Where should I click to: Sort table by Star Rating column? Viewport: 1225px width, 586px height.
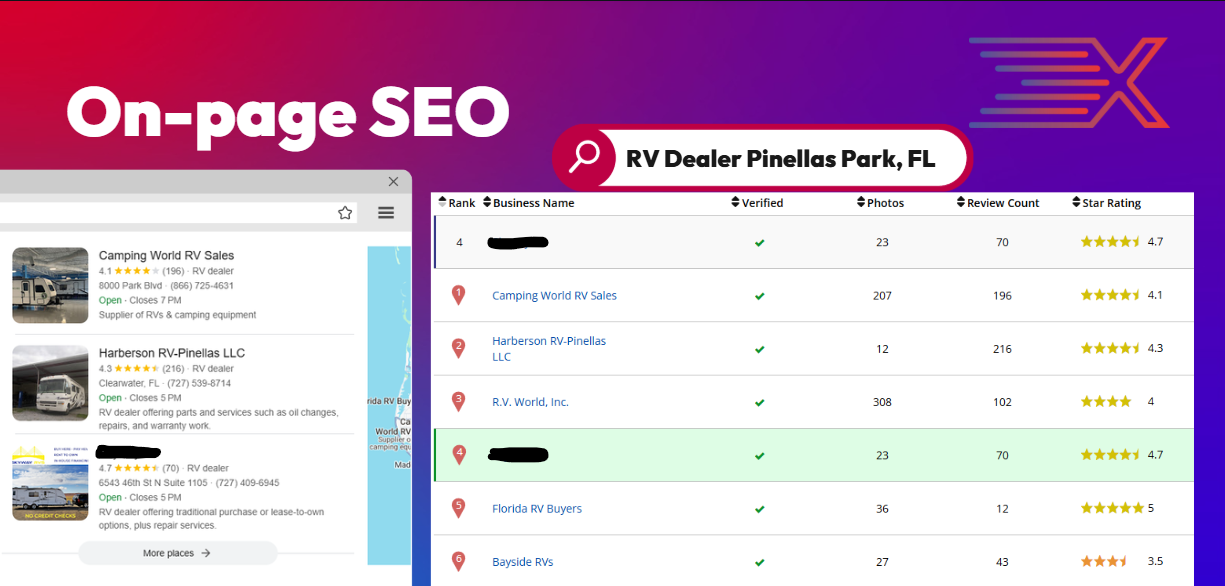click(1110, 203)
